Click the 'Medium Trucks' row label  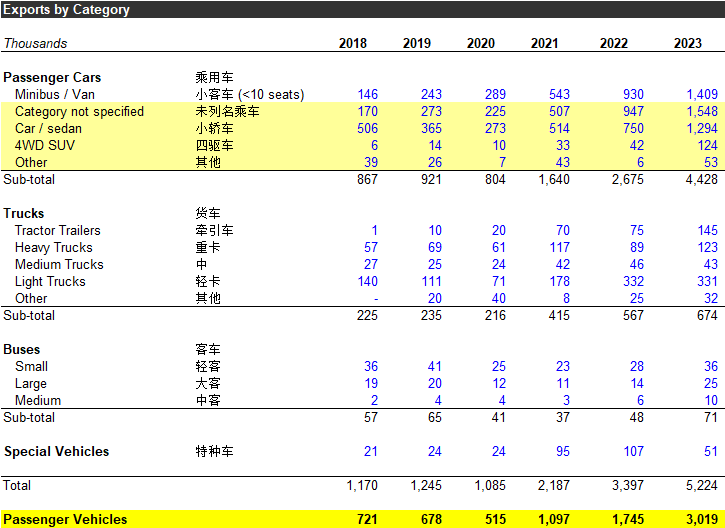click(x=59, y=264)
